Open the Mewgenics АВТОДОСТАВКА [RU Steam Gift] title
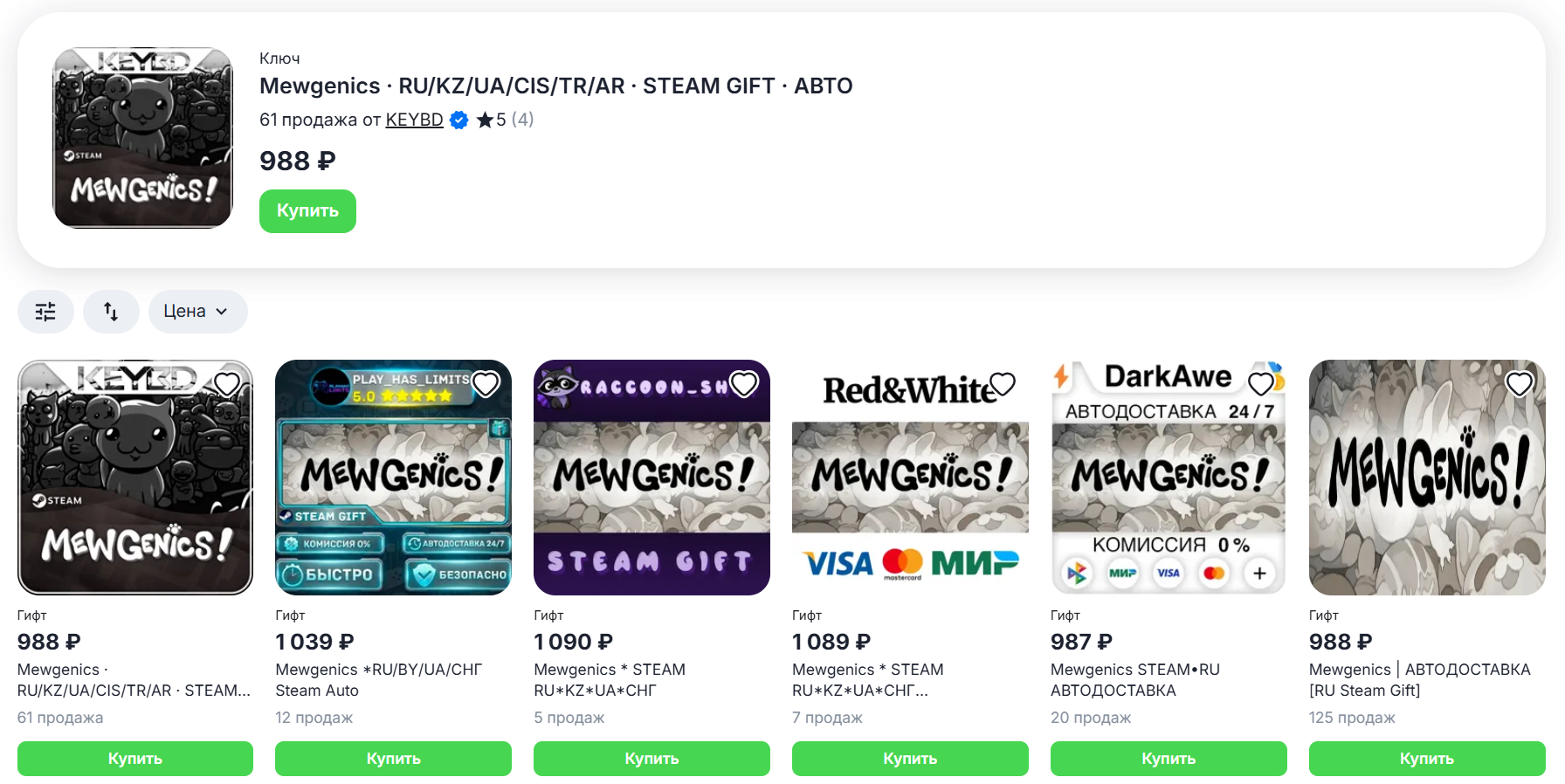 [x=1419, y=679]
